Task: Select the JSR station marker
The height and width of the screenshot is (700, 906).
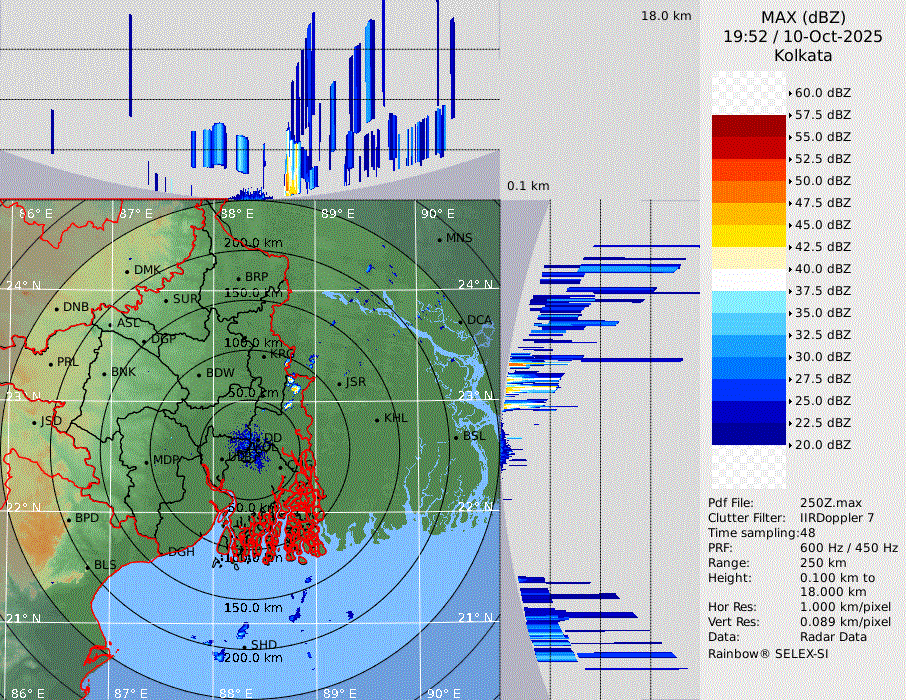Action: coord(339,383)
